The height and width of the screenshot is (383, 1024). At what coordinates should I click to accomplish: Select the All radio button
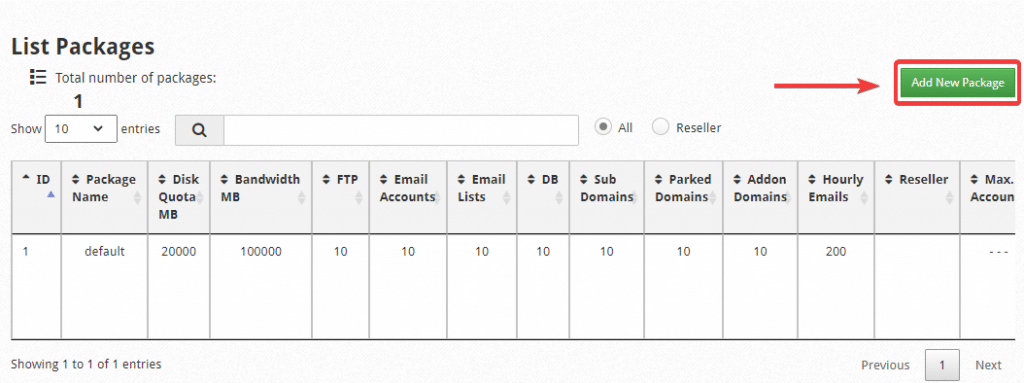603,127
